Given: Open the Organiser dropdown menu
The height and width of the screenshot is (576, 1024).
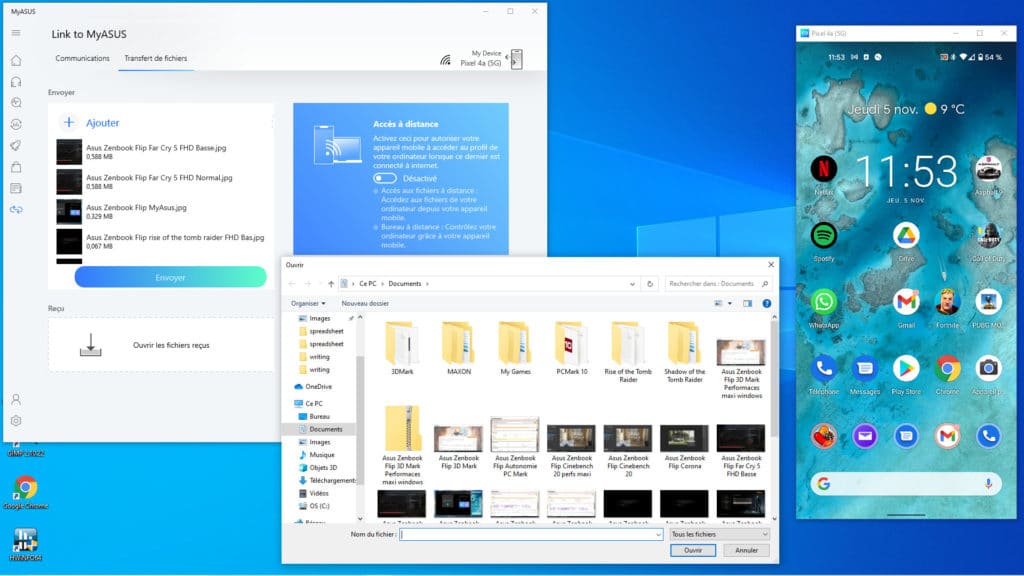Looking at the screenshot, I should pos(308,303).
